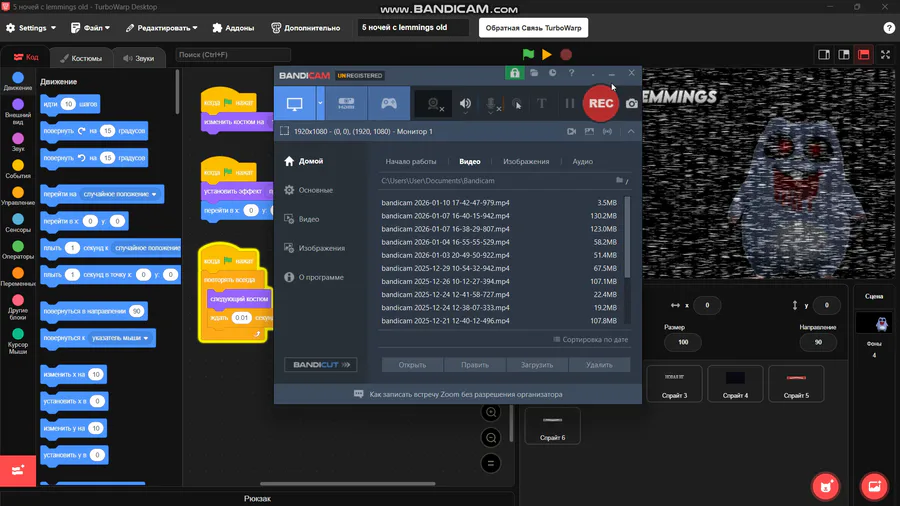The image size is (900, 506).
Task: Open the scheduled recording clock icon
Action: coord(552,73)
